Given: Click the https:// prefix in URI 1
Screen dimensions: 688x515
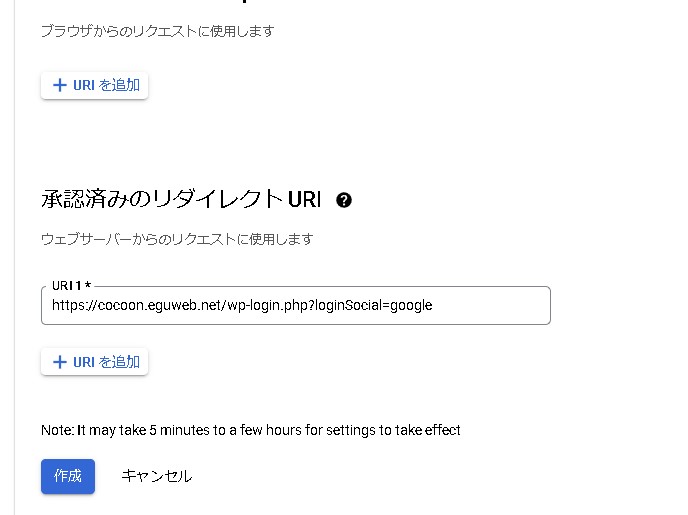Looking at the screenshot, I should pyautogui.click(x=71, y=306).
